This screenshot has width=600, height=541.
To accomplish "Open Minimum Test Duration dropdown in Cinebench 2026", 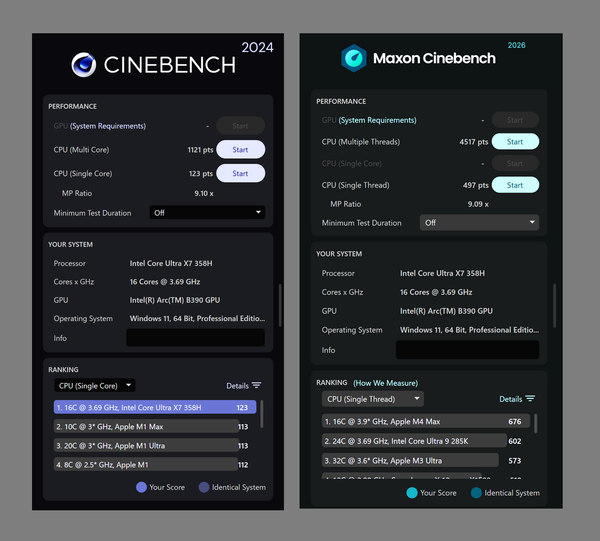I will pyautogui.click(x=479, y=223).
